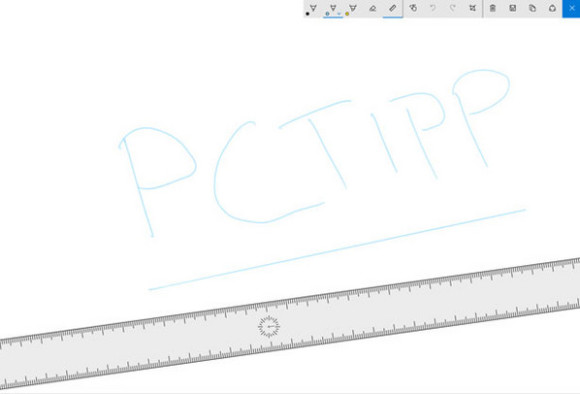Activate the crop tool
Image resolution: width=580 pixels, height=394 pixels.
(x=473, y=8)
